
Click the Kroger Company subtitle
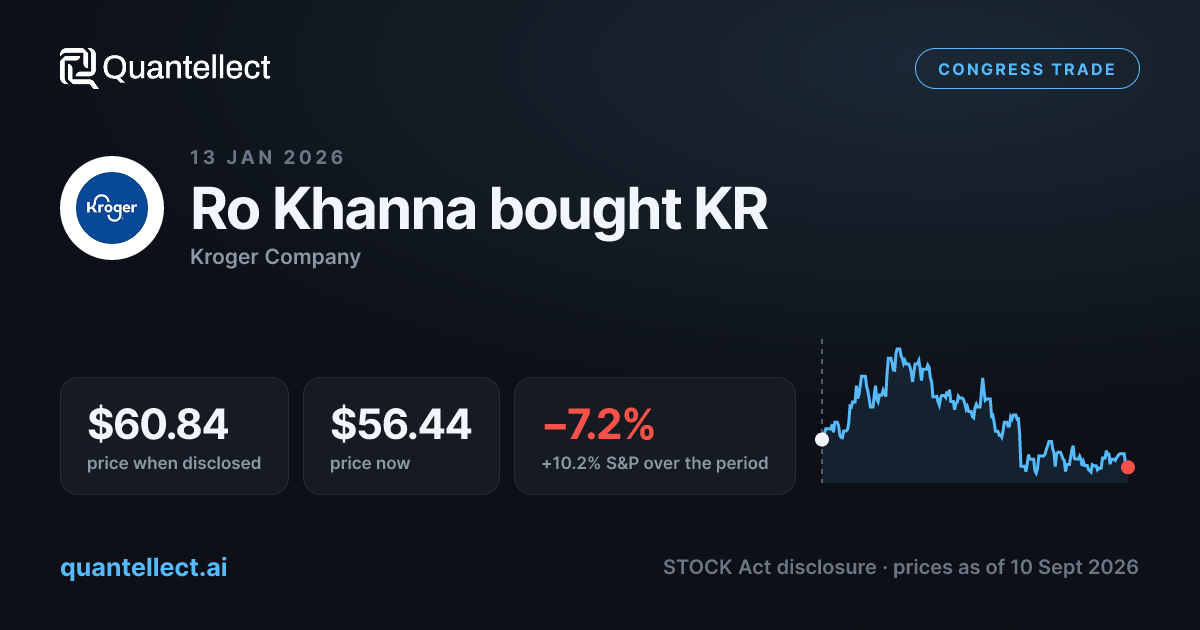pyautogui.click(x=275, y=257)
